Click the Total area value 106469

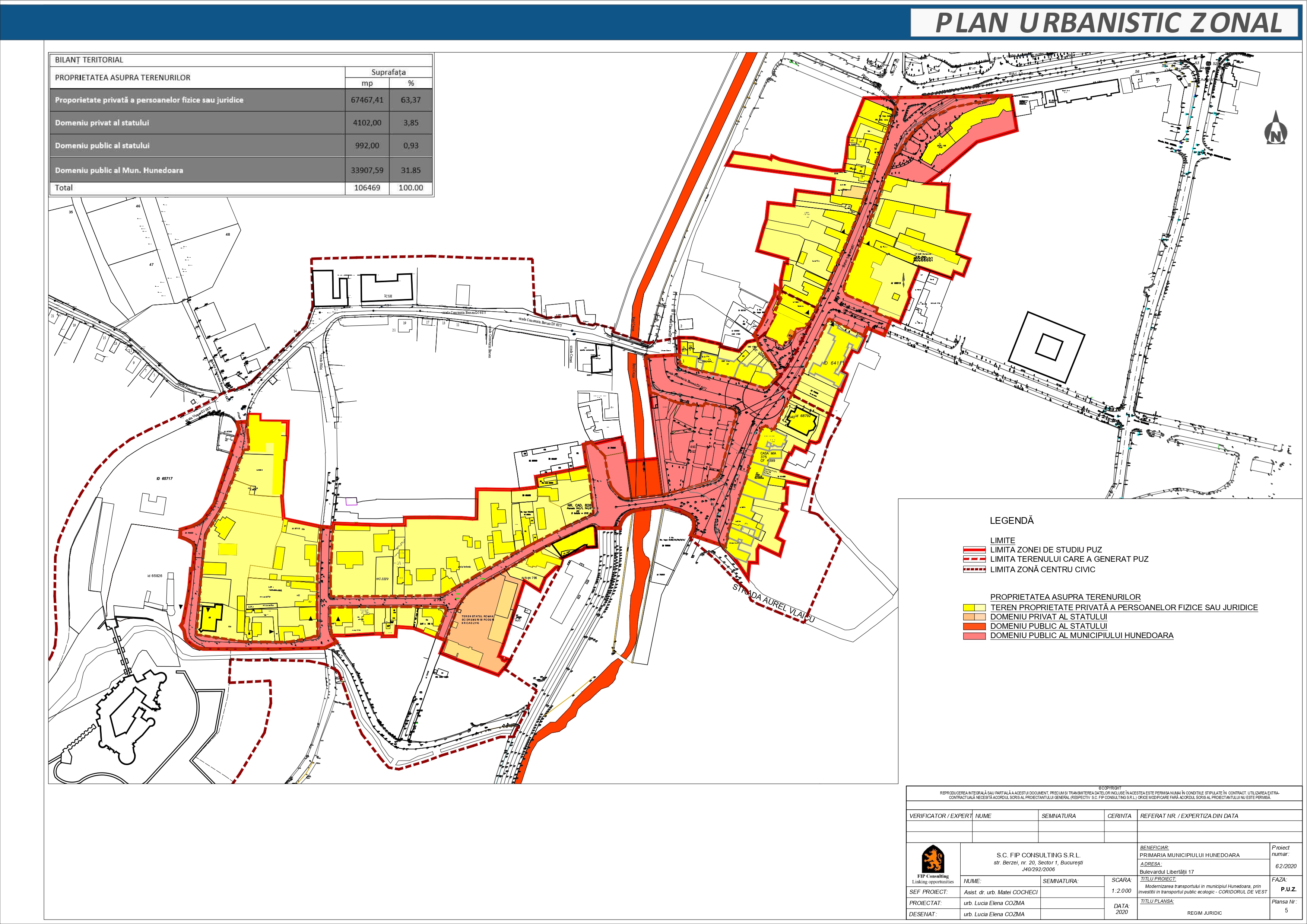[x=367, y=188]
